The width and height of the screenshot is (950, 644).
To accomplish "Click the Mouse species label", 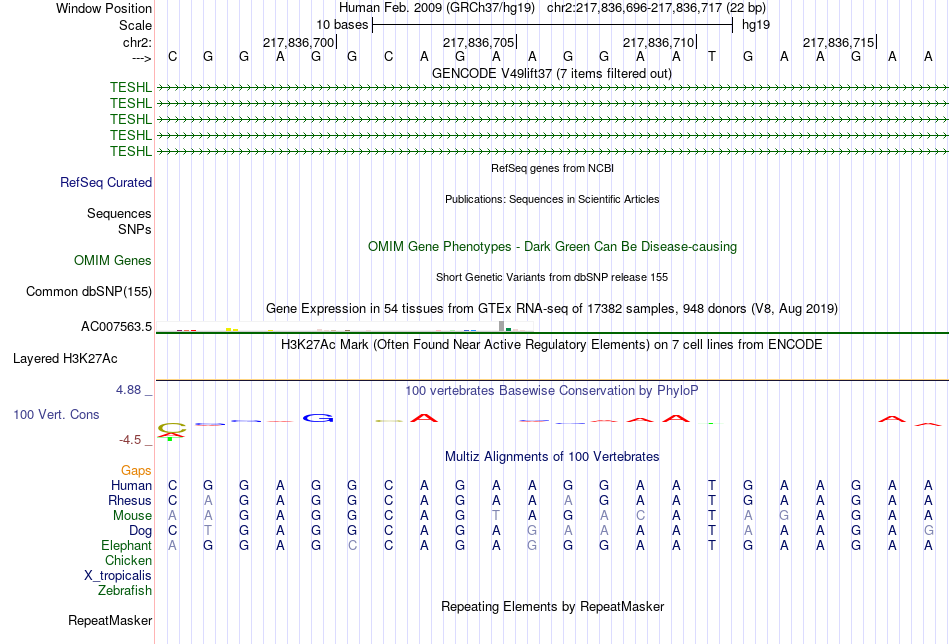I will coord(132,516).
